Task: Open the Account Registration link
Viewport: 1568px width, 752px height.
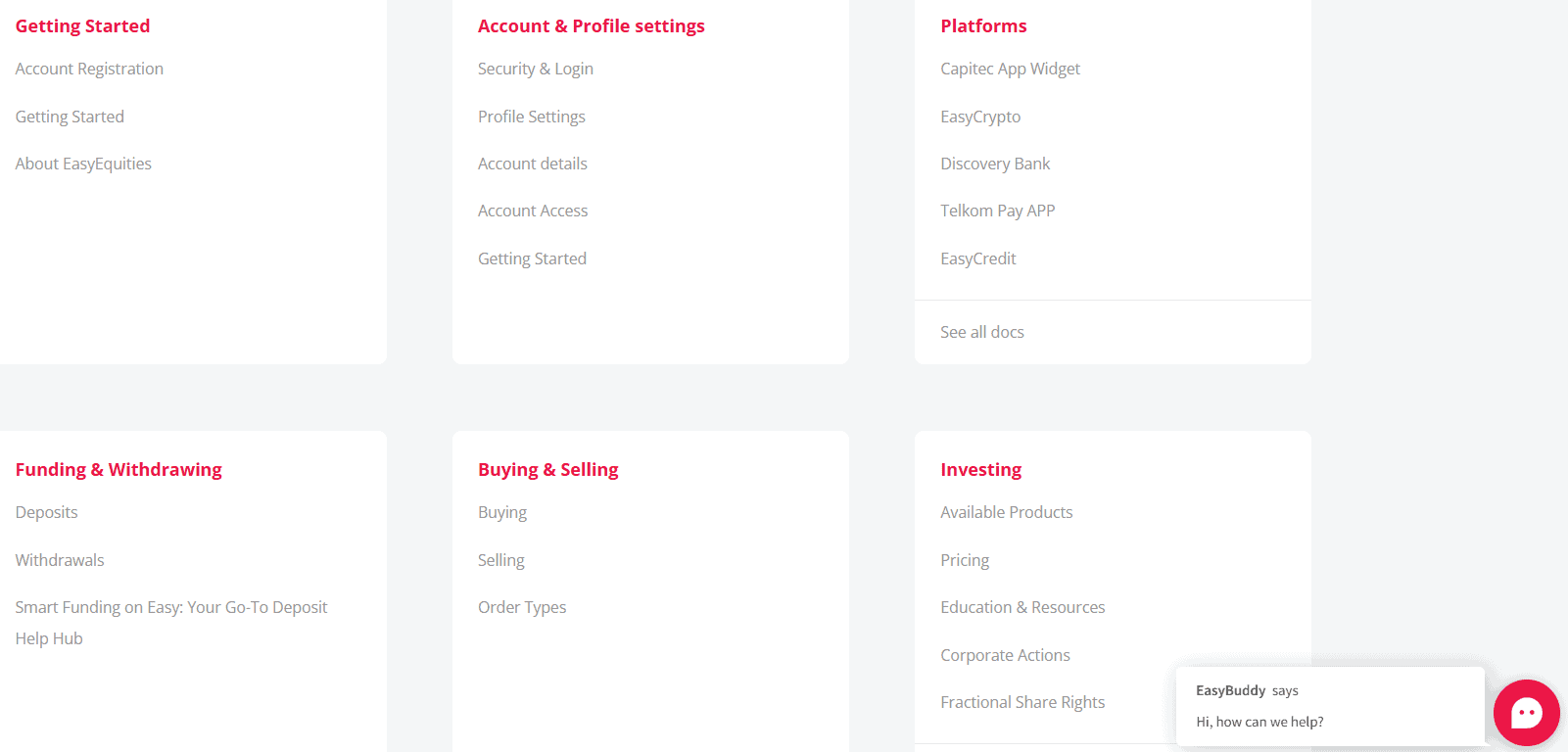Action: [x=89, y=69]
